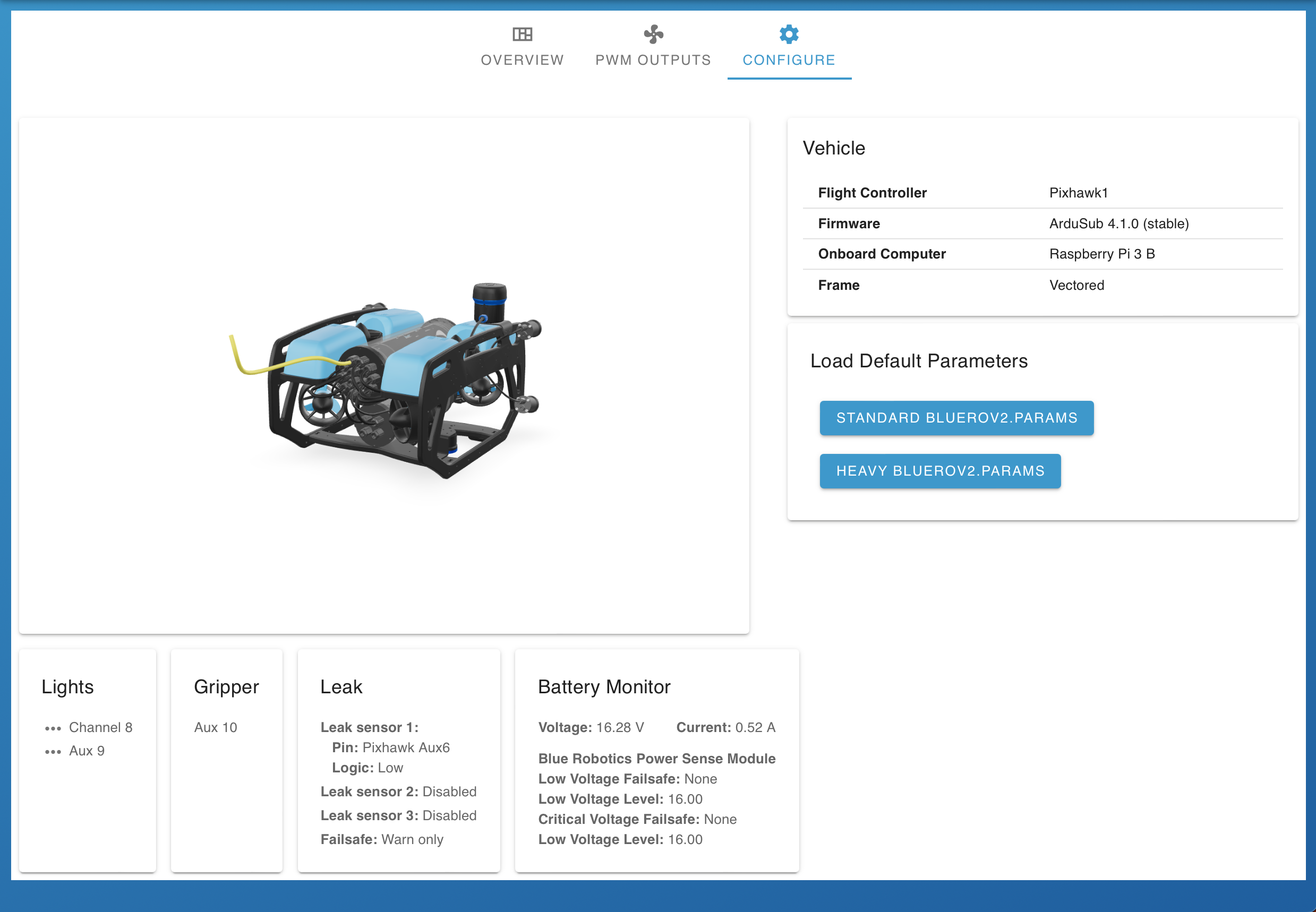1316x912 pixels.
Task: Click the Firmware row label
Action: [x=848, y=223]
